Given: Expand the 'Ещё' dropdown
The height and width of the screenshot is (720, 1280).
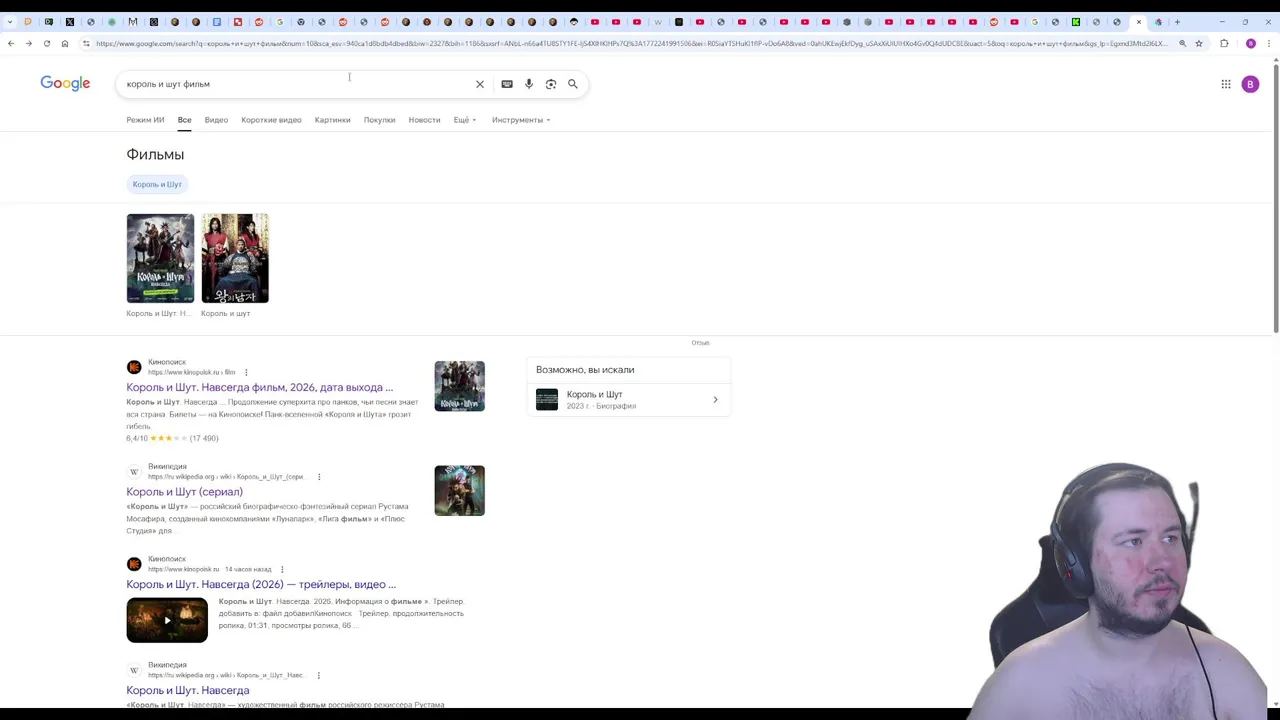Looking at the screenshot, I should [465, 120].
